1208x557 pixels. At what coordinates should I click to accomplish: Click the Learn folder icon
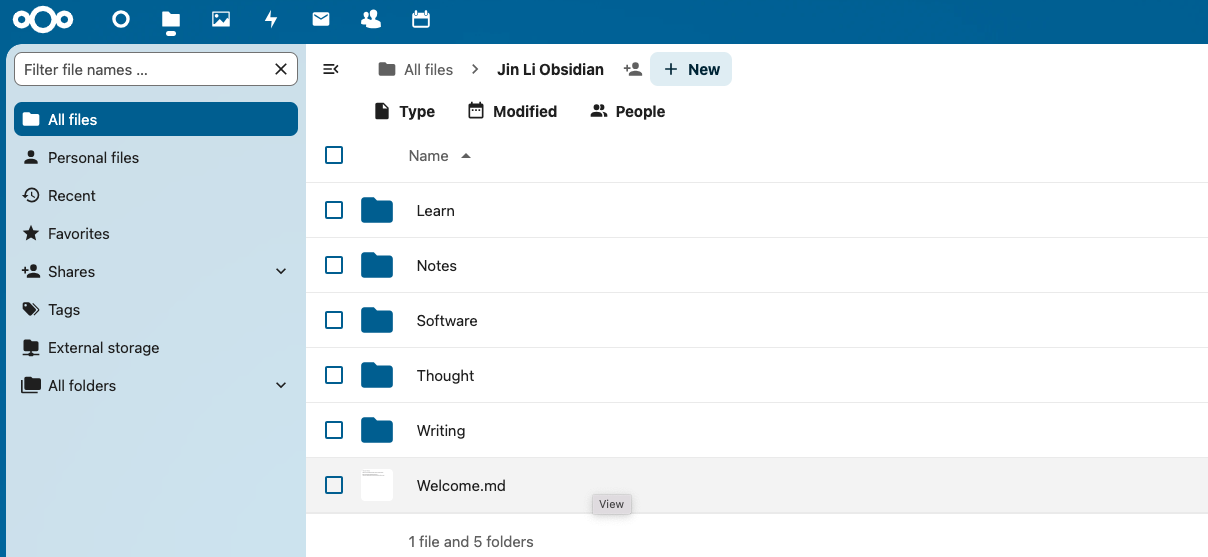click(377, 210)
